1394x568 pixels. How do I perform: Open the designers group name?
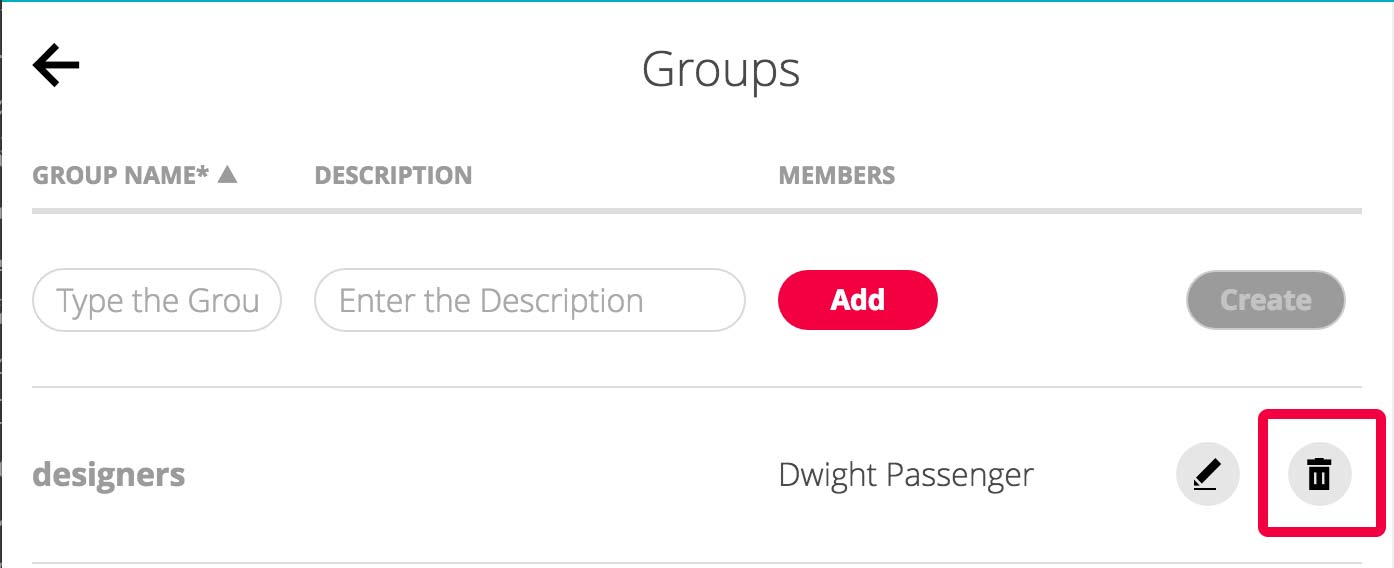coord(109,474)
